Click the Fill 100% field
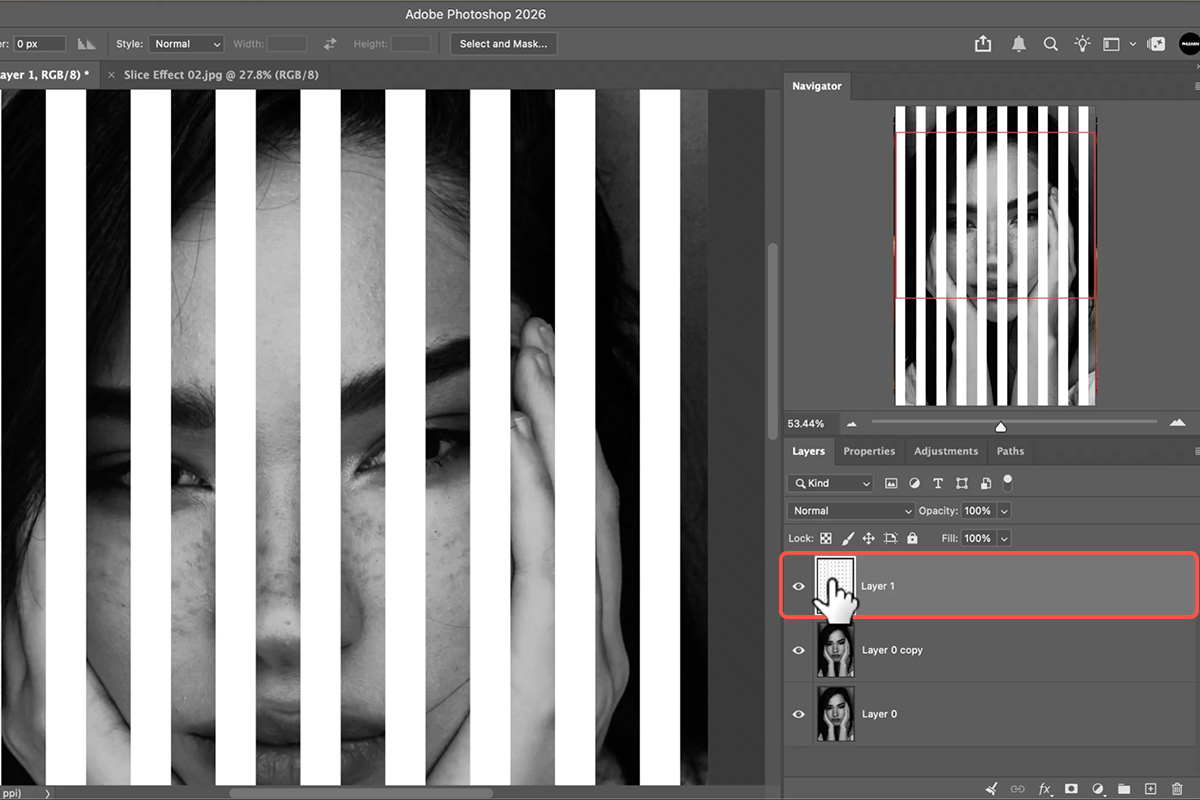Image resolution: width=1200 pixels, height=800 pixels. (979, 538)
